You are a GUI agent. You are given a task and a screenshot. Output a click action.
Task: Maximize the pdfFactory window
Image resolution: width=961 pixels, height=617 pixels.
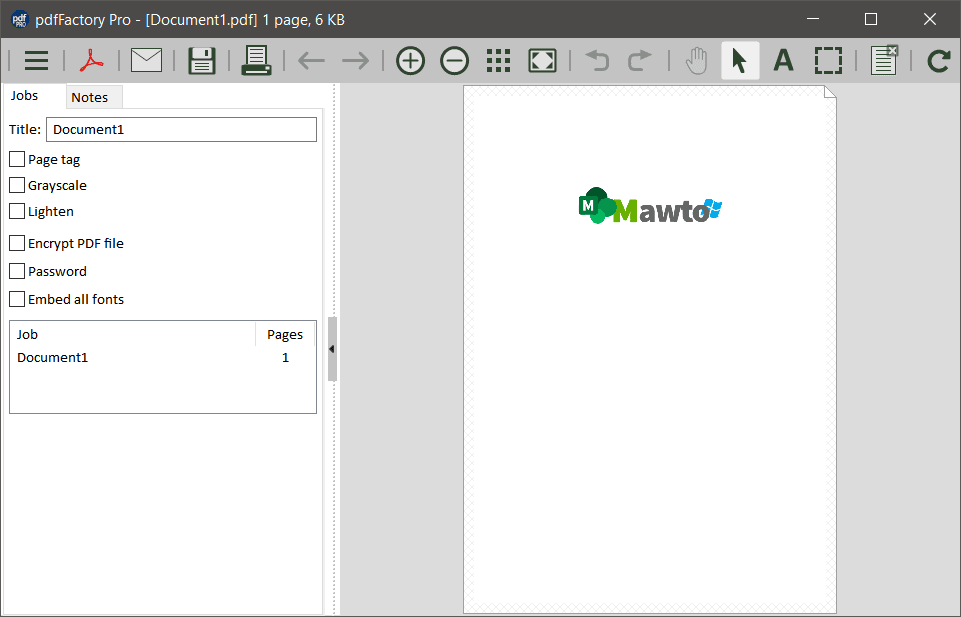pos(871,19)
